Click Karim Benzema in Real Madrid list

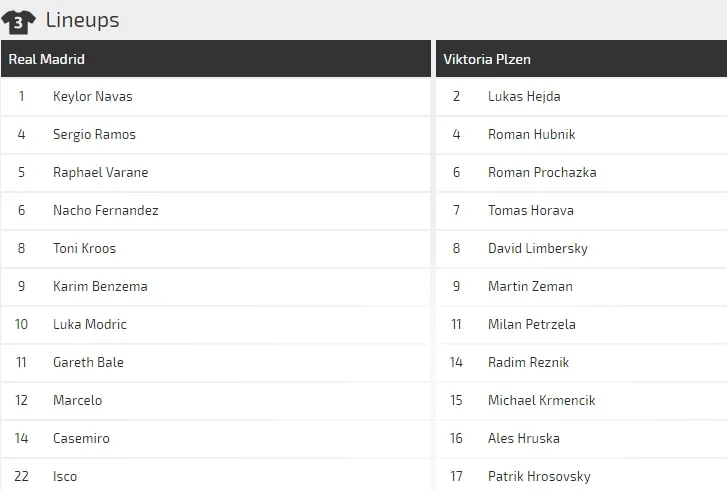(x=100, y=287)
